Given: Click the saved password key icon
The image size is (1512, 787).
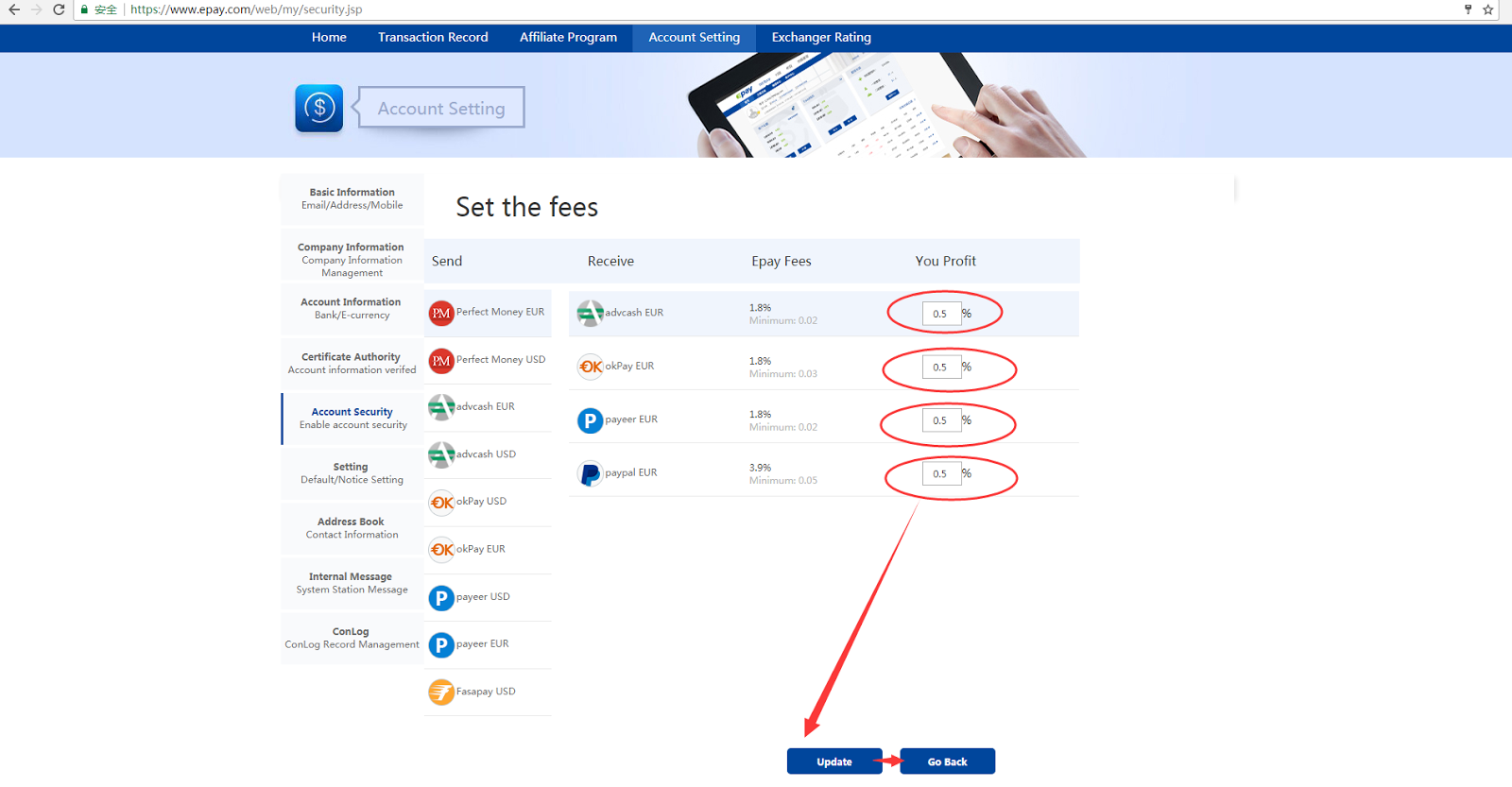Looking at the screenshot, I should click(x=1468, y=9).
